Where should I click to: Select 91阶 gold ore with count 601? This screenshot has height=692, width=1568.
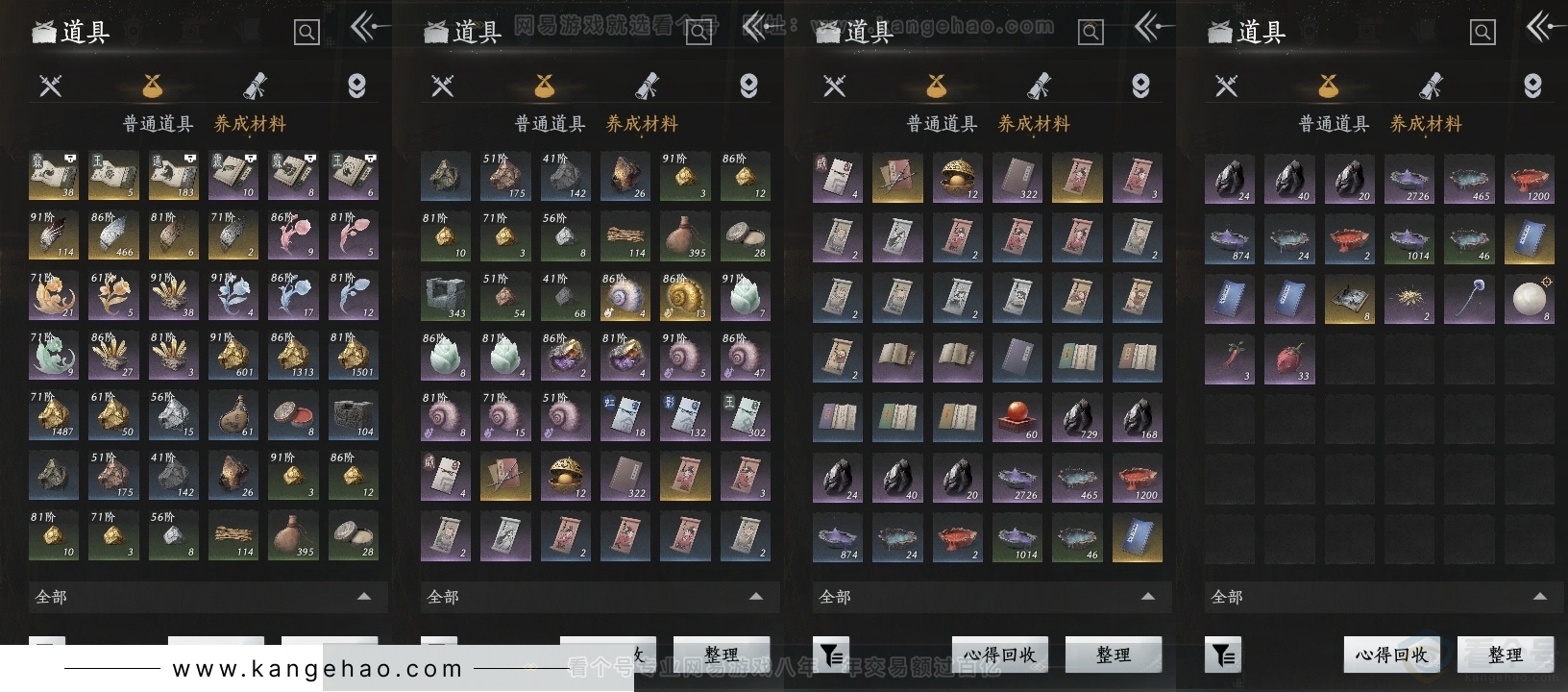[233, 356]
